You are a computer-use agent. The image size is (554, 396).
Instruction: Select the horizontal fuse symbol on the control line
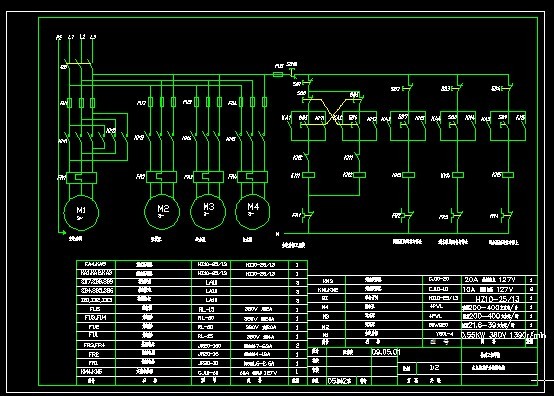pyautogui.click(x=278, y=75)
